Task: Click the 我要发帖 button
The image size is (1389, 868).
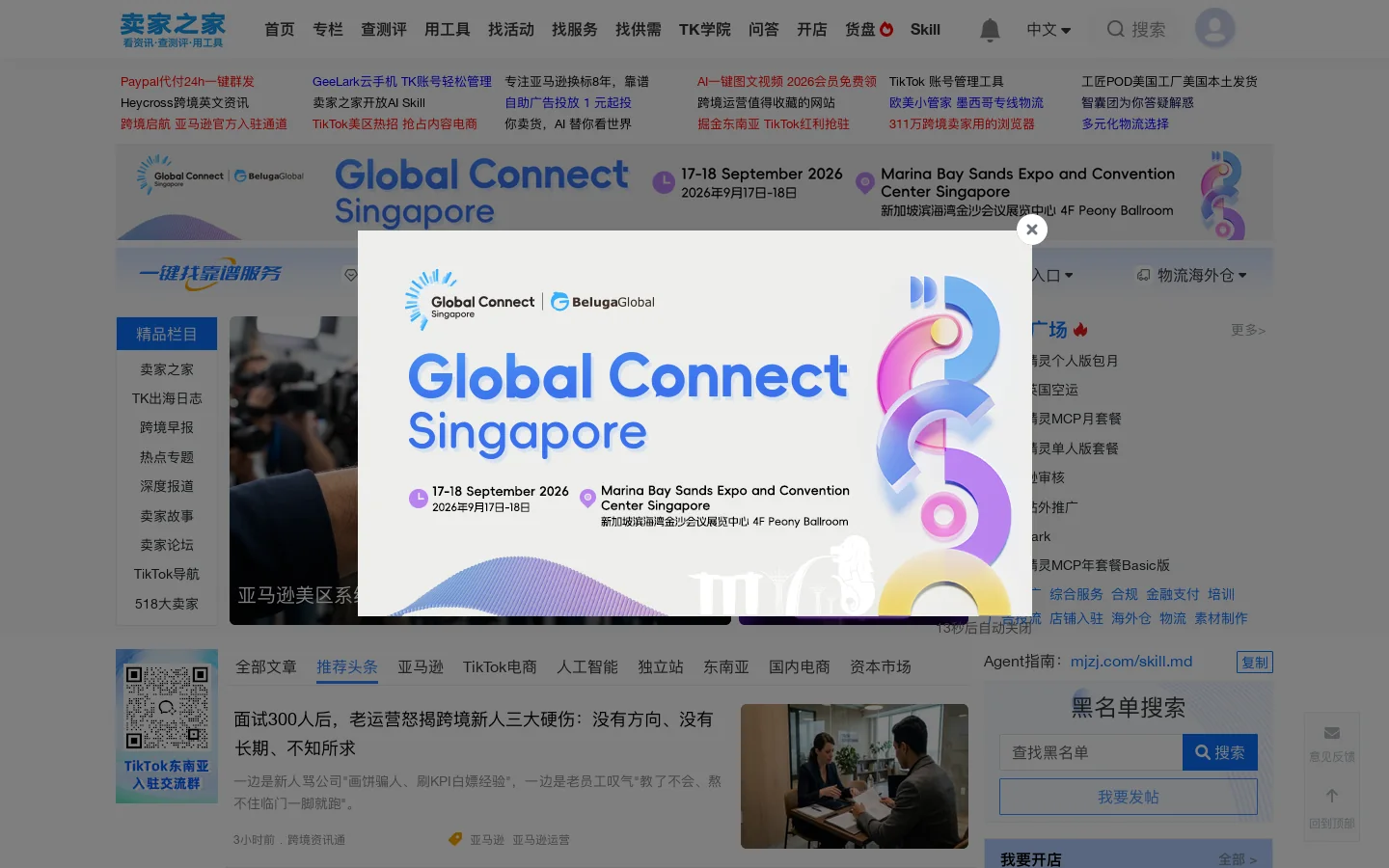Action: point(1129,797)
